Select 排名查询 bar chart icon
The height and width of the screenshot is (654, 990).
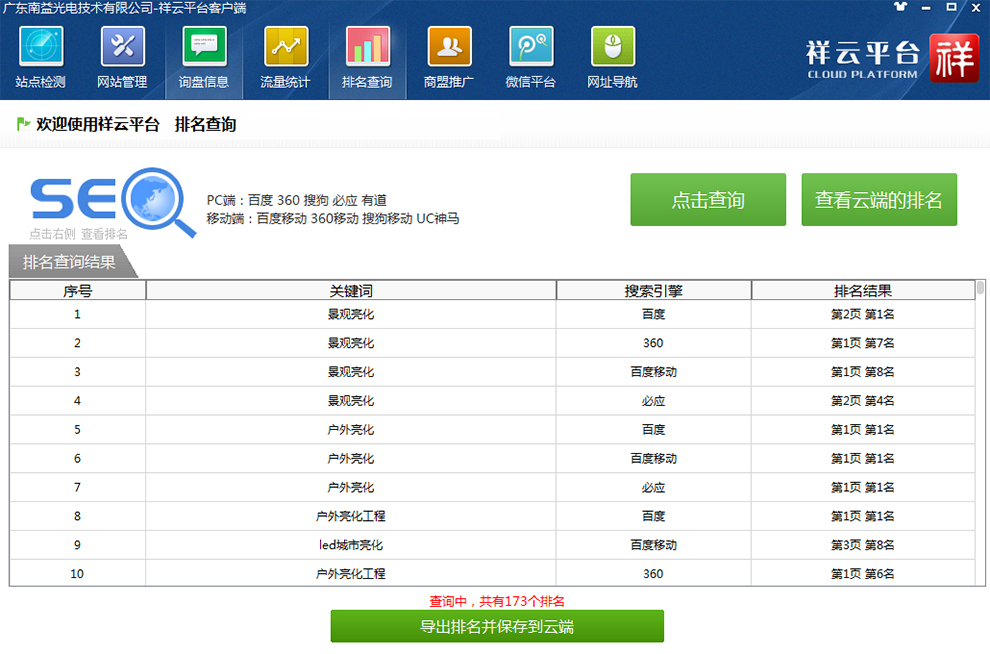tap(367, 47)
